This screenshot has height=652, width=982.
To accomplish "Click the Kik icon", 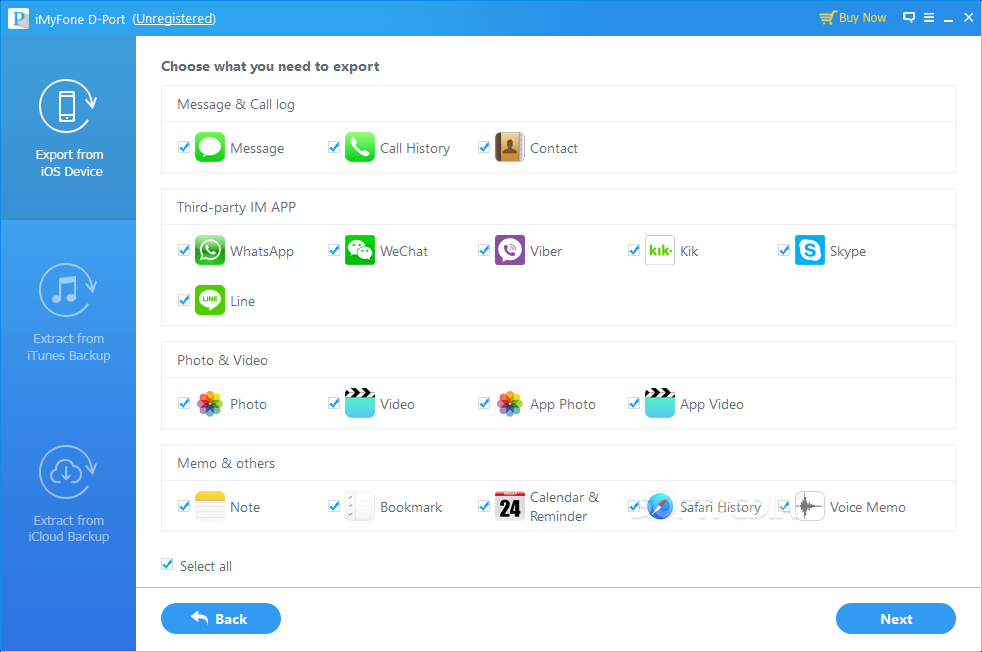I will [x=659, y=251].
